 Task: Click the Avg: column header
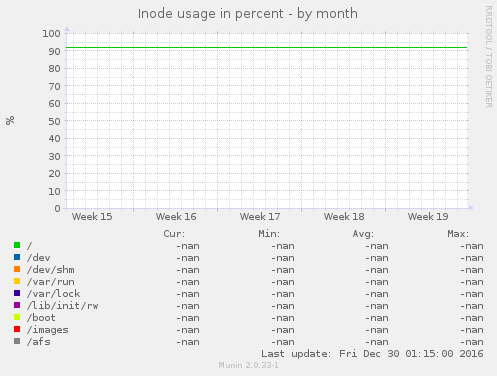(x=363, y=234)
